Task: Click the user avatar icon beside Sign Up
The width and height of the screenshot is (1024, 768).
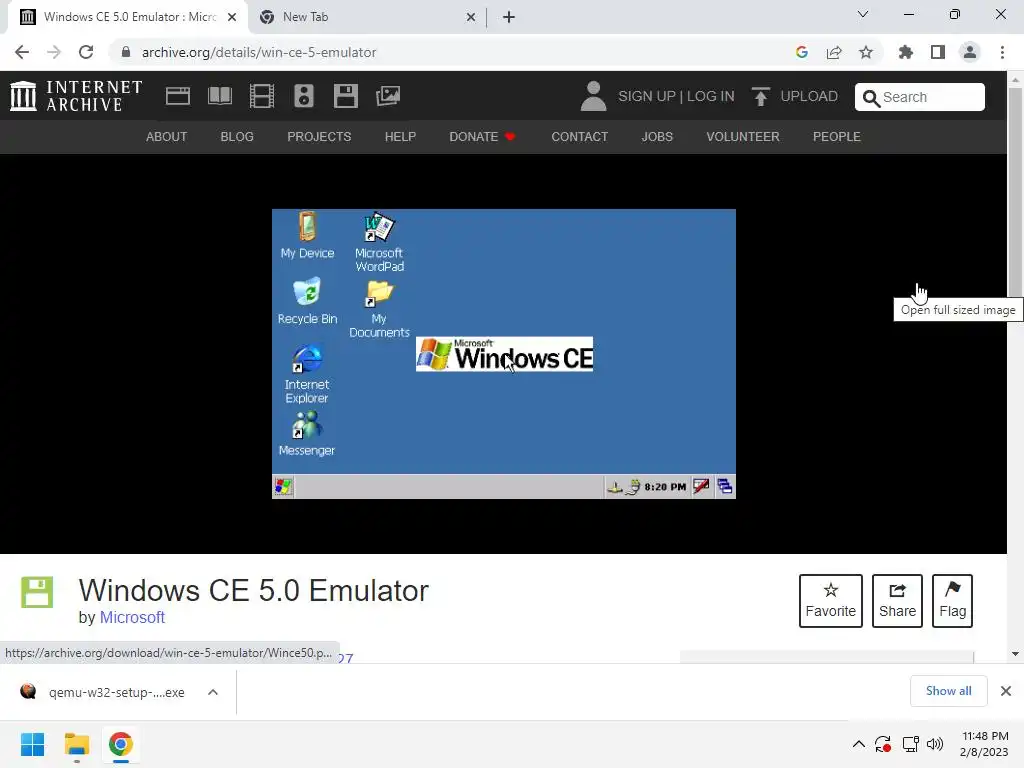Action: point(593,96)
